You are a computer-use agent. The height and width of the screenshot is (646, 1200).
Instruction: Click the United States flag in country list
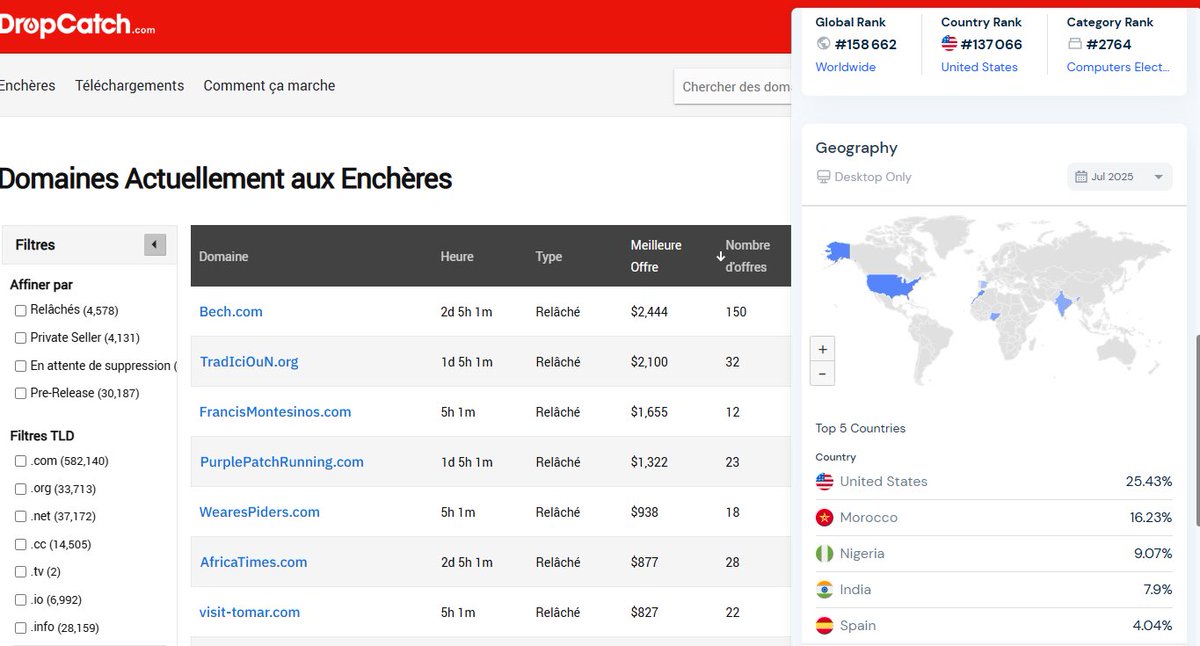pyautogui.click(x=825, y=482)
